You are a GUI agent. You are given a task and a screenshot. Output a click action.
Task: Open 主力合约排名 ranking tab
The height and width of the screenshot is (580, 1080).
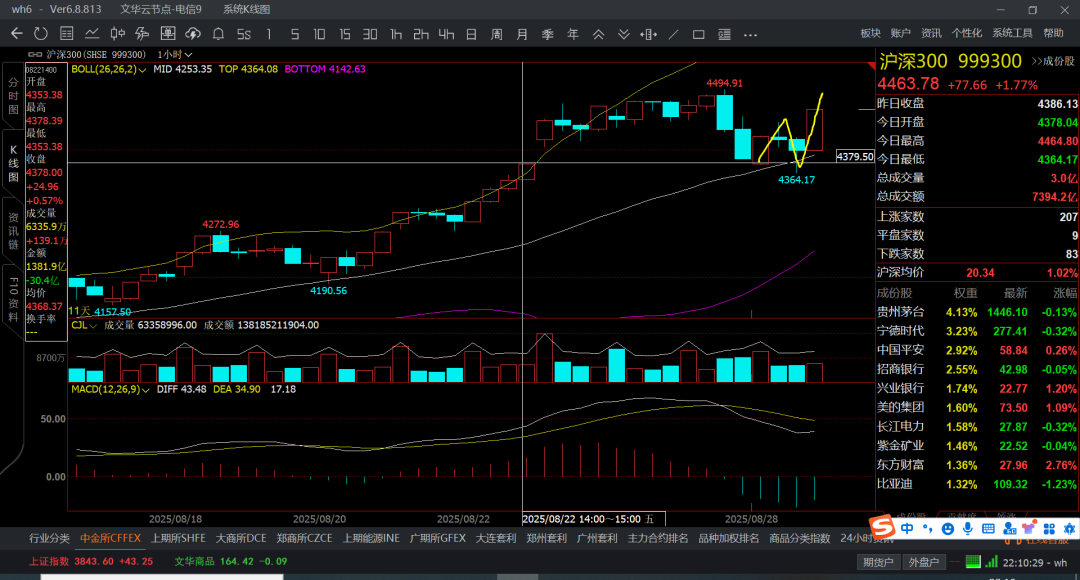(x=658, y=538)
